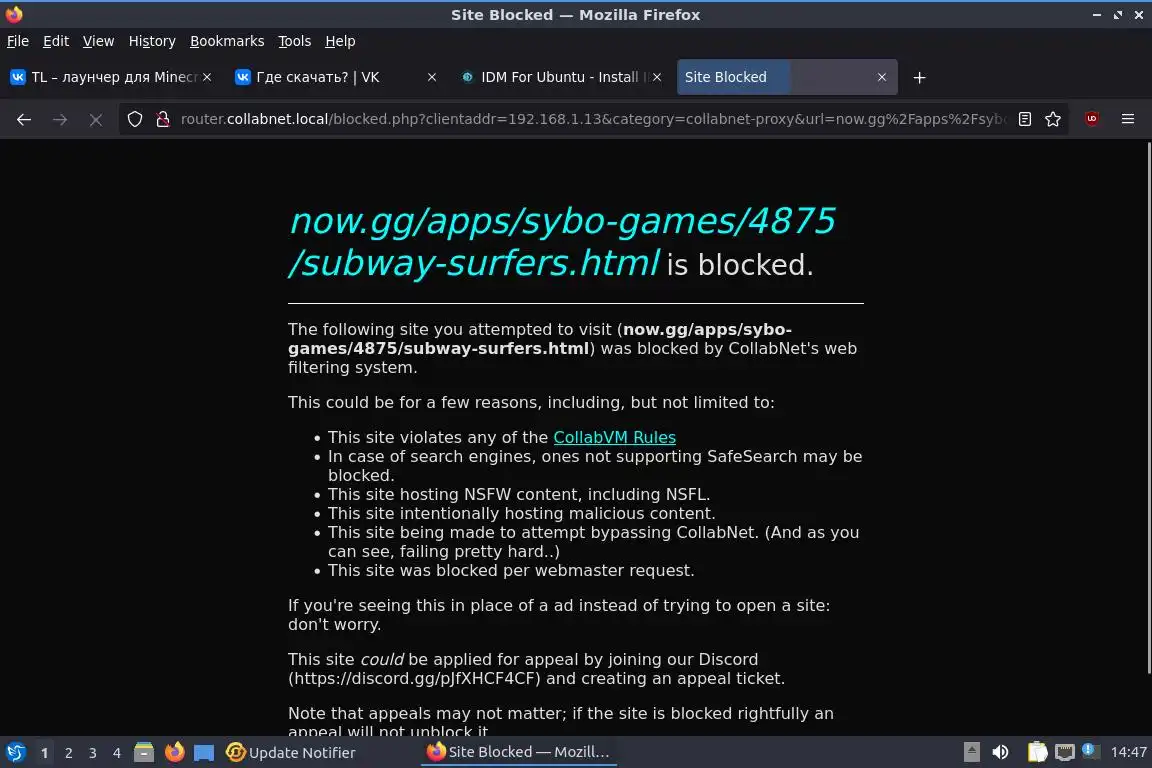Open the Firefox hamburger application menu
The width and height of the screenshot is (1152, 768).
click(x=1128, y=119)
